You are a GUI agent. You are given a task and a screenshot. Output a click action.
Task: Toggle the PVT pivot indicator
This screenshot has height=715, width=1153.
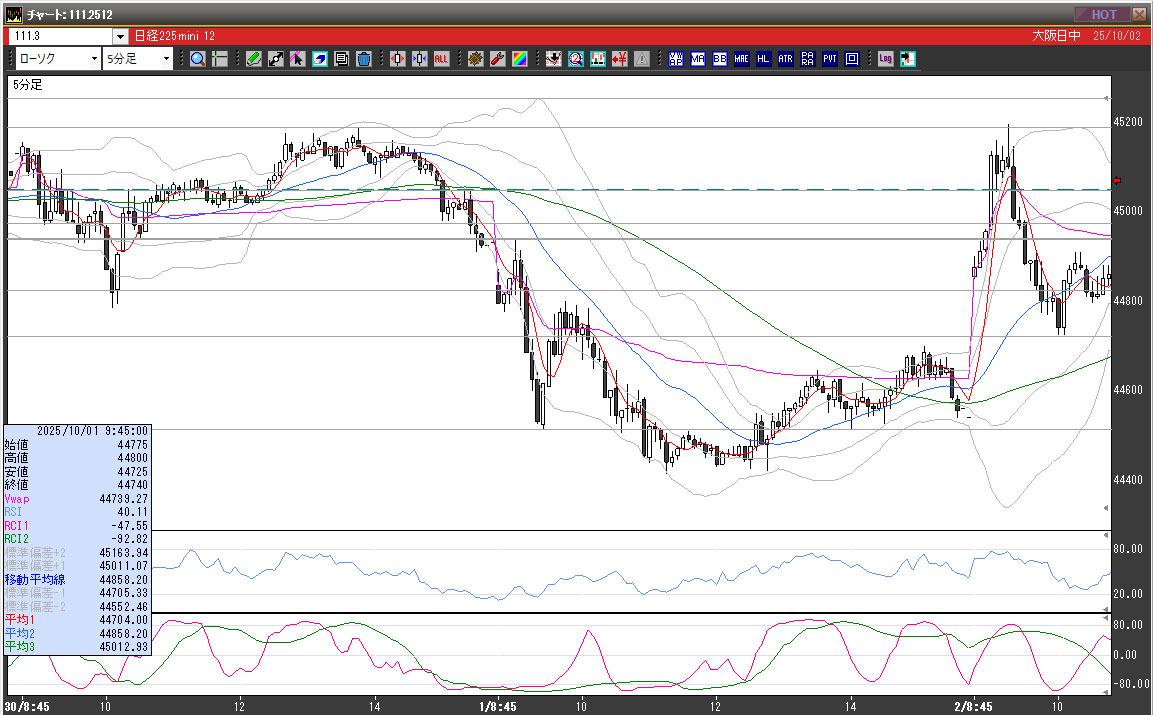(x=830, y=59)
